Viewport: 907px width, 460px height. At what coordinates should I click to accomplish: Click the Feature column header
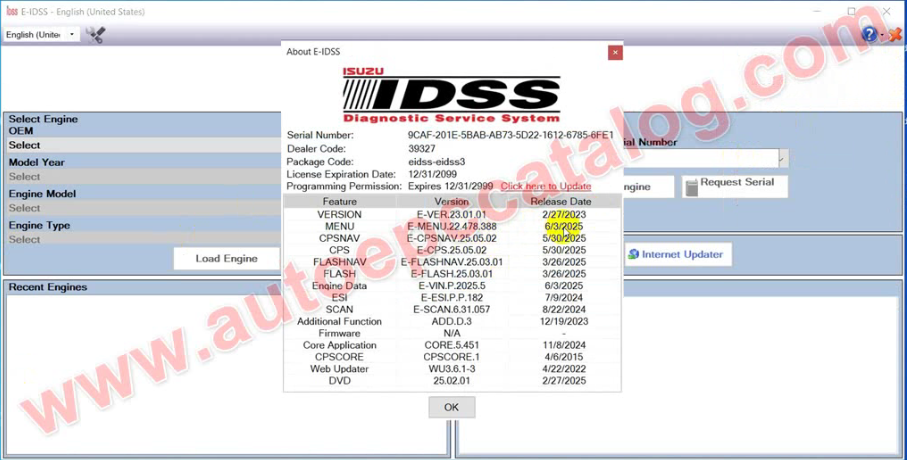tap(340, 201)
